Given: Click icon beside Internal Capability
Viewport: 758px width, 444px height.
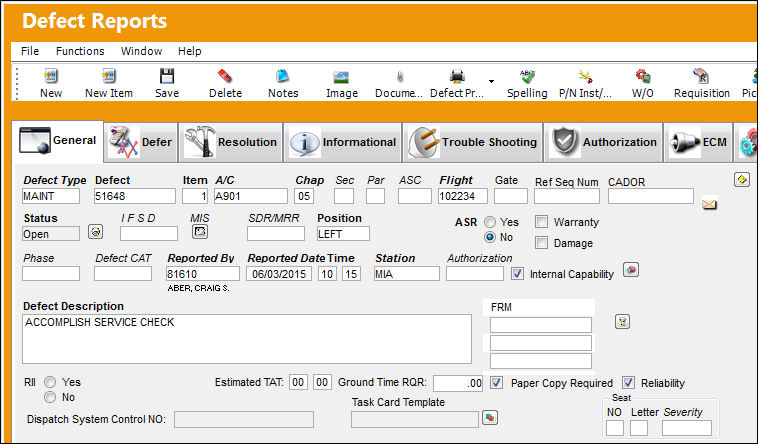Looking at the screenshot, I should (x=631, y=270).
